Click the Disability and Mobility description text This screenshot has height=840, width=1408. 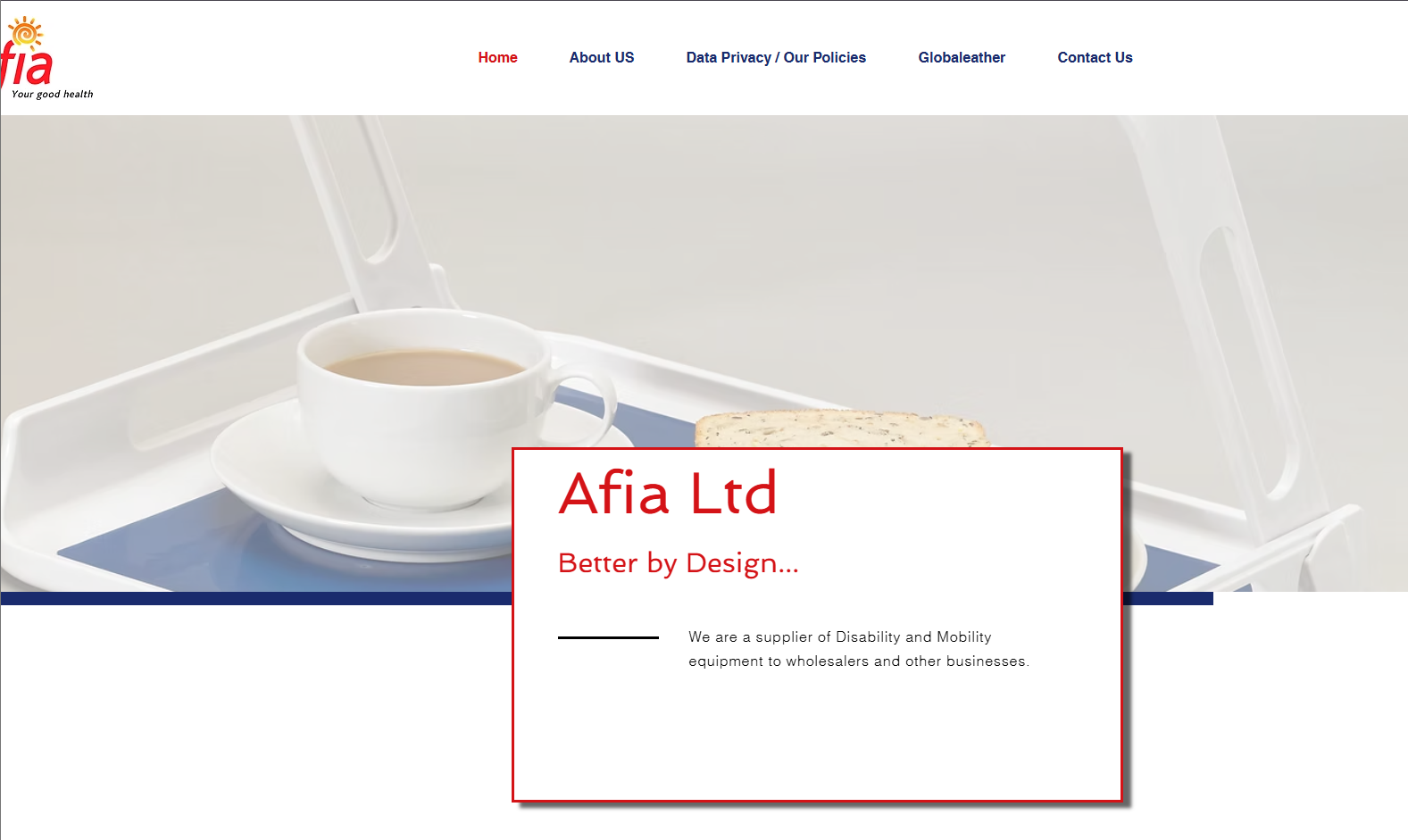[858, 649]
